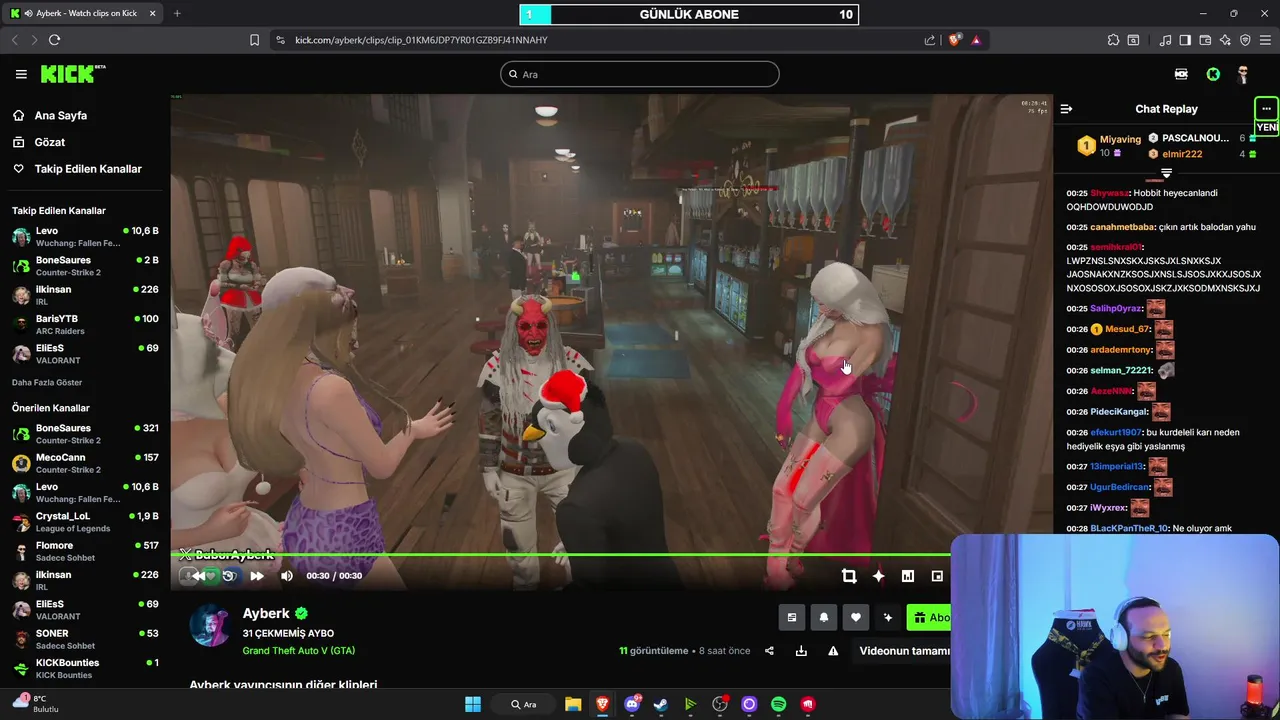Viewport: 1280px width, 720px height.
Task: Open browser extensions puzzle icon
Action: [1113, 40]
